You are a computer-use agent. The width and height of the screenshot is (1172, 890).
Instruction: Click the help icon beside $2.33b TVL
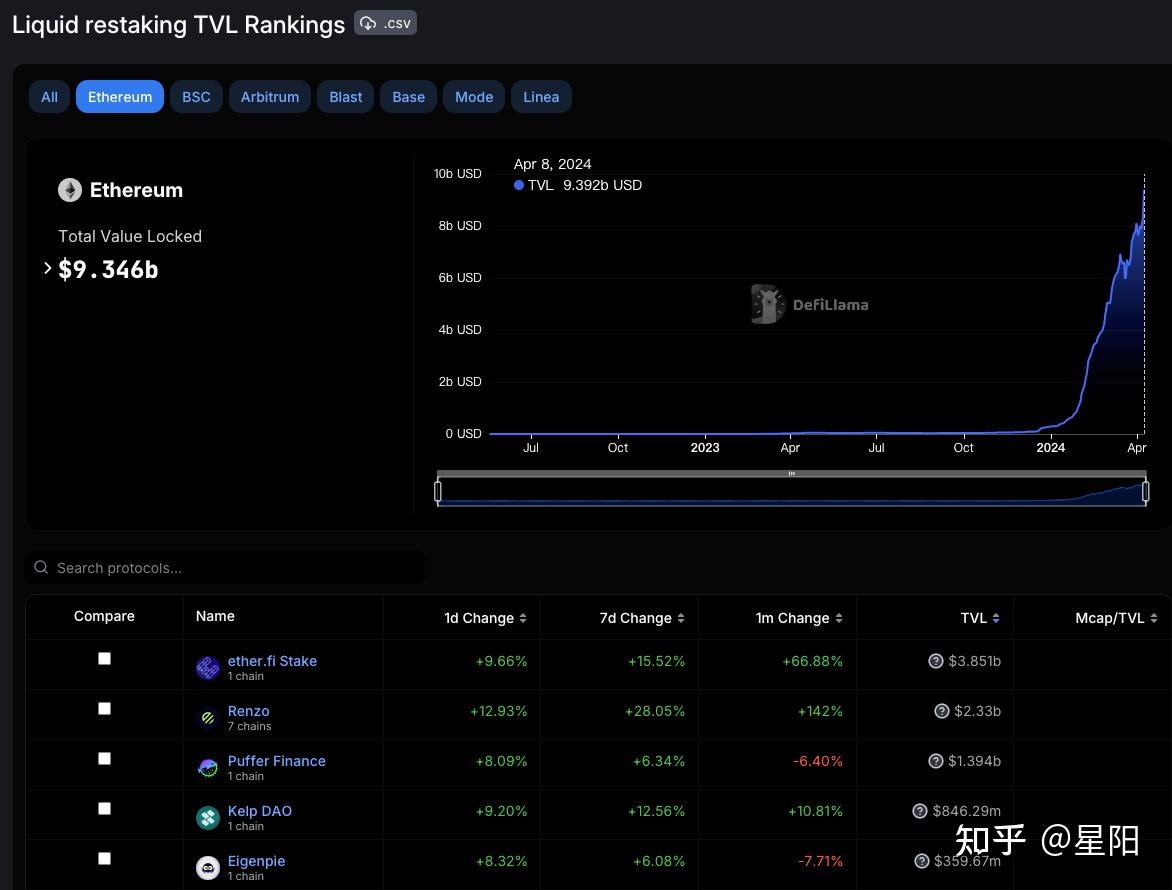click(x=942, y=711)
